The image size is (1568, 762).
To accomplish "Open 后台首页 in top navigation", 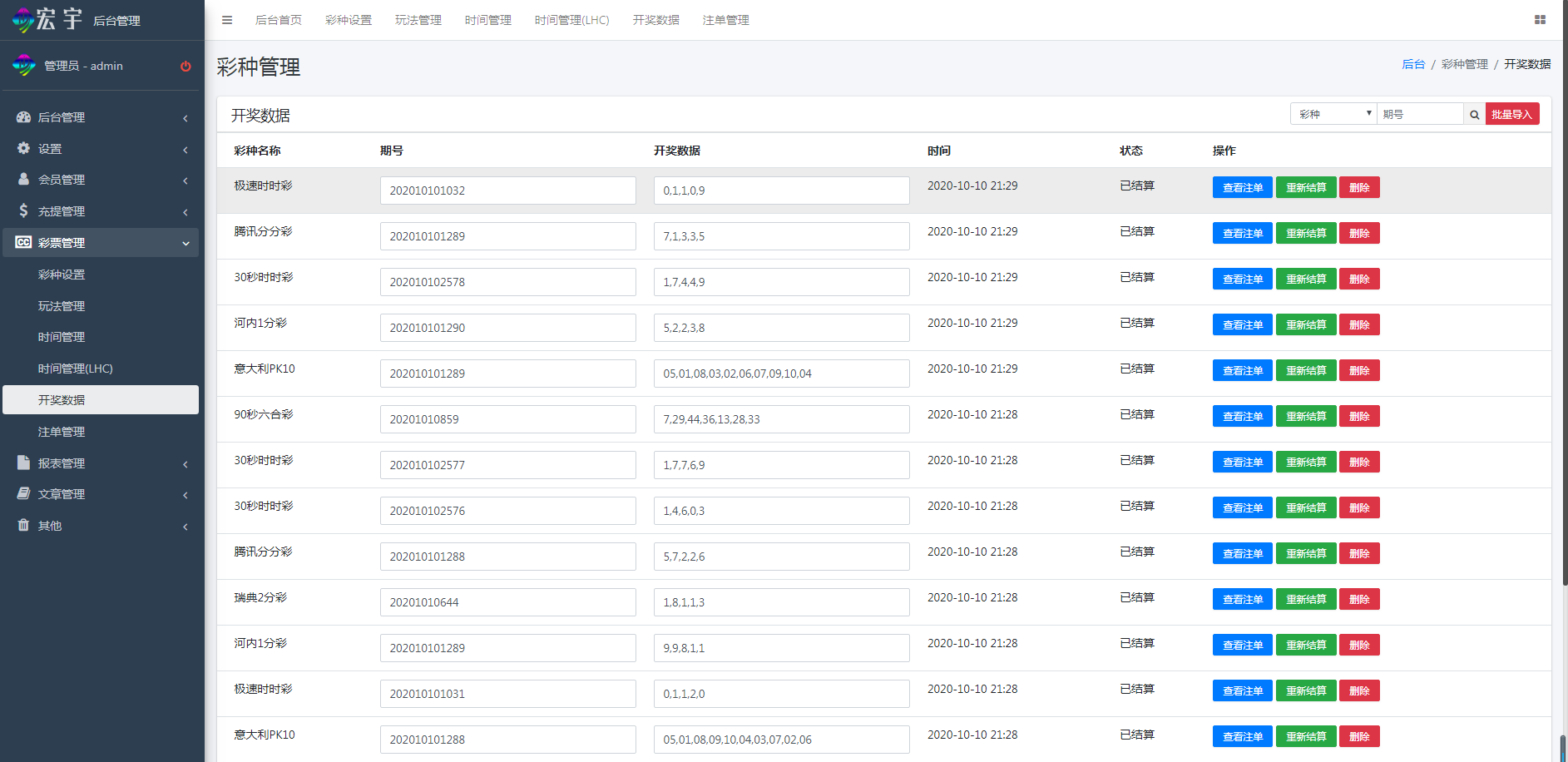I will (279, 20).
